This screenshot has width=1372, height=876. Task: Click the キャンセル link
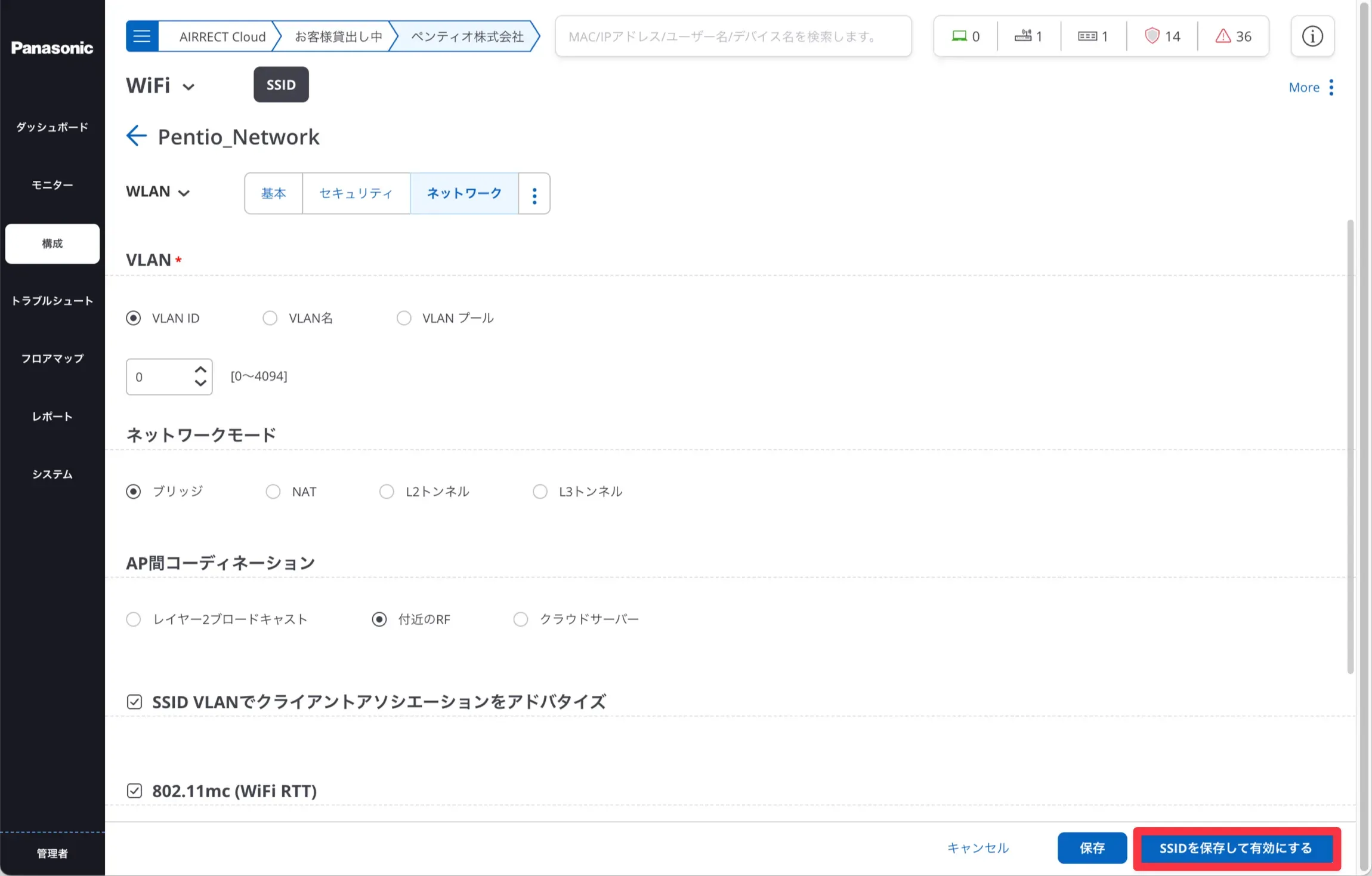coord(978,848)
